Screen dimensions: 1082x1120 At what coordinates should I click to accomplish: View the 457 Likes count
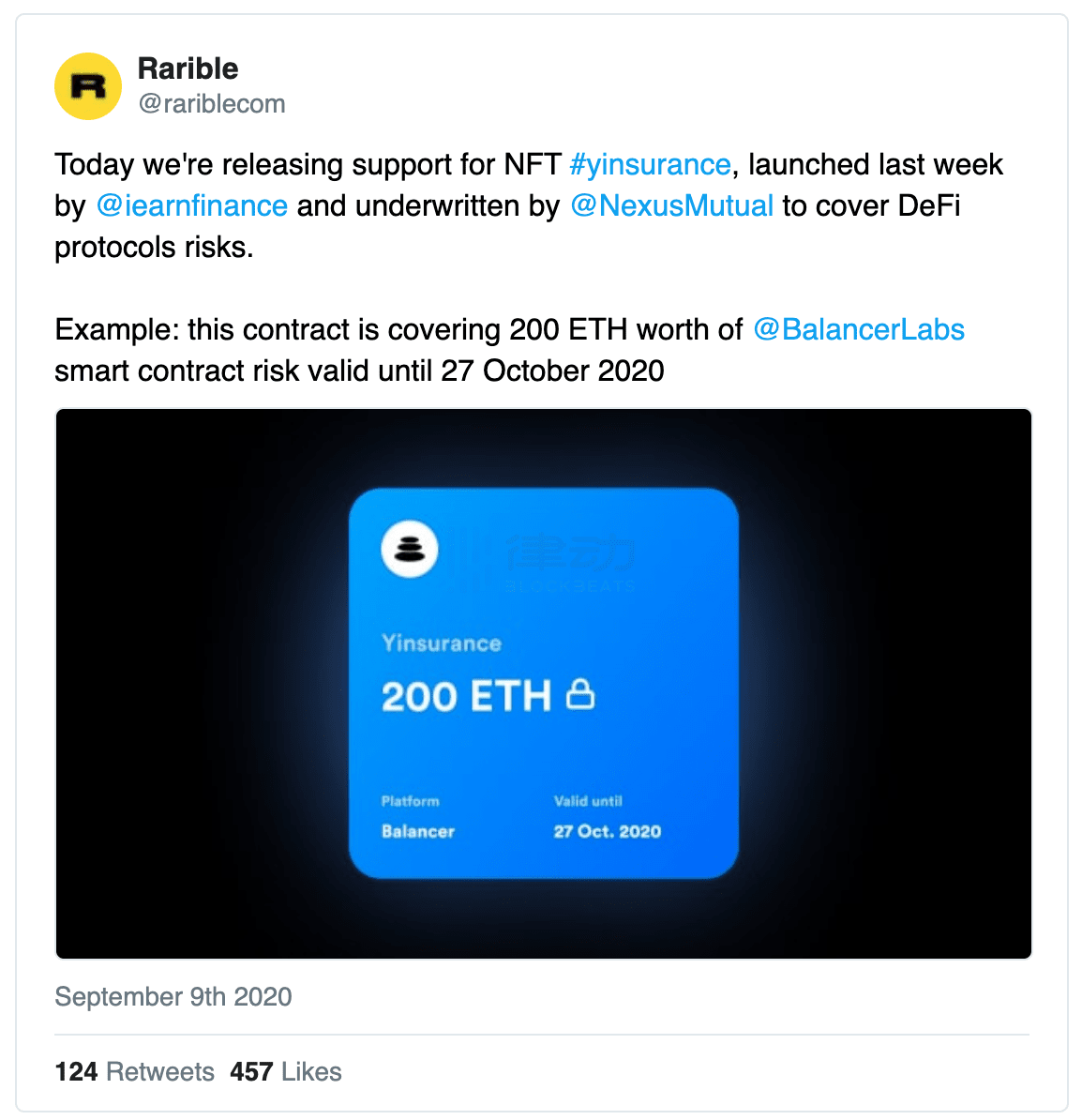pos(286,1071)
